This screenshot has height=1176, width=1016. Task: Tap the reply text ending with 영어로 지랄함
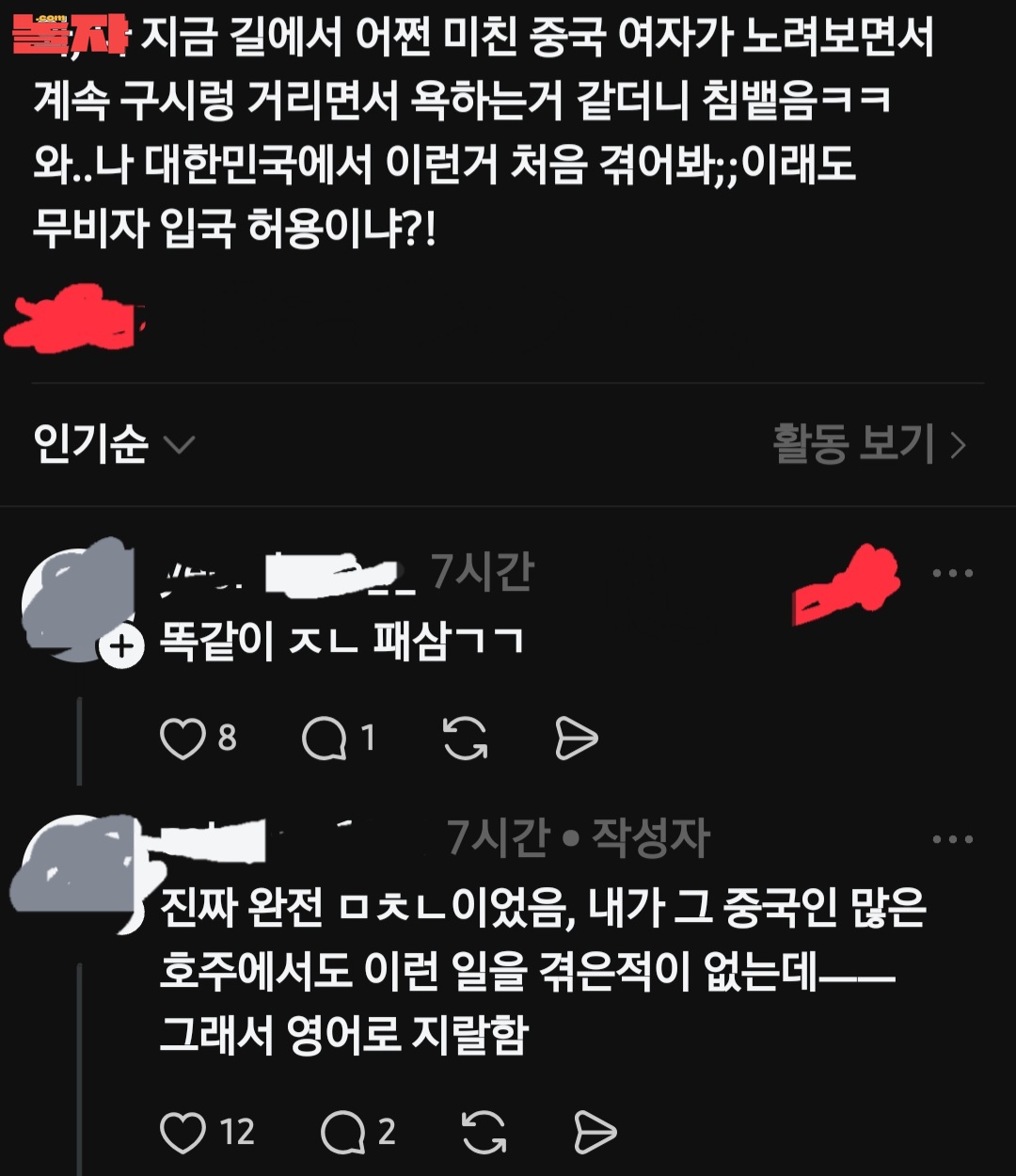tap(544, 972)
